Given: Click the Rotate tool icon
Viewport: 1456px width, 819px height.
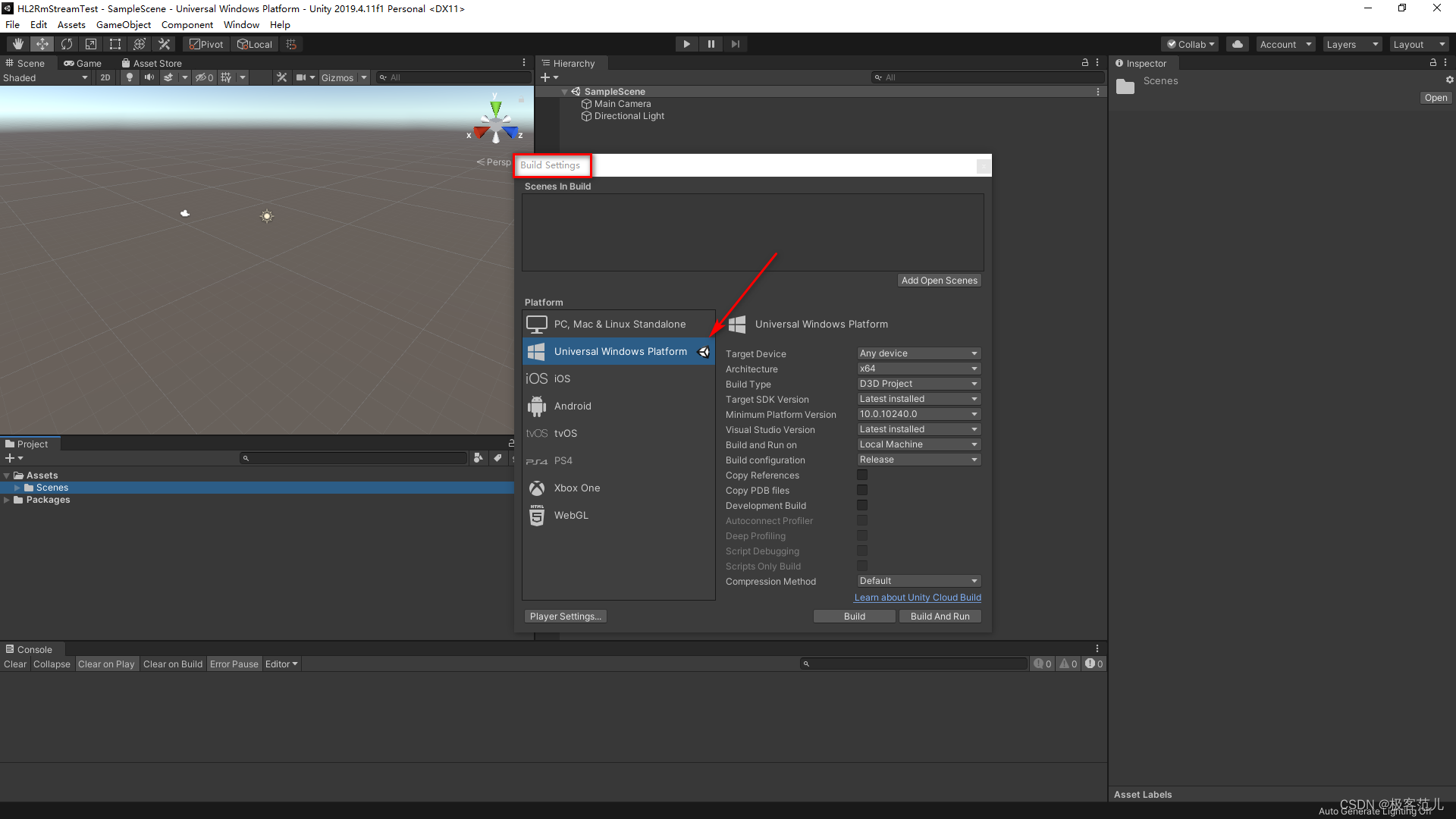Looking at the screenshot, I should pyautogui.click(x=65, y=44).
